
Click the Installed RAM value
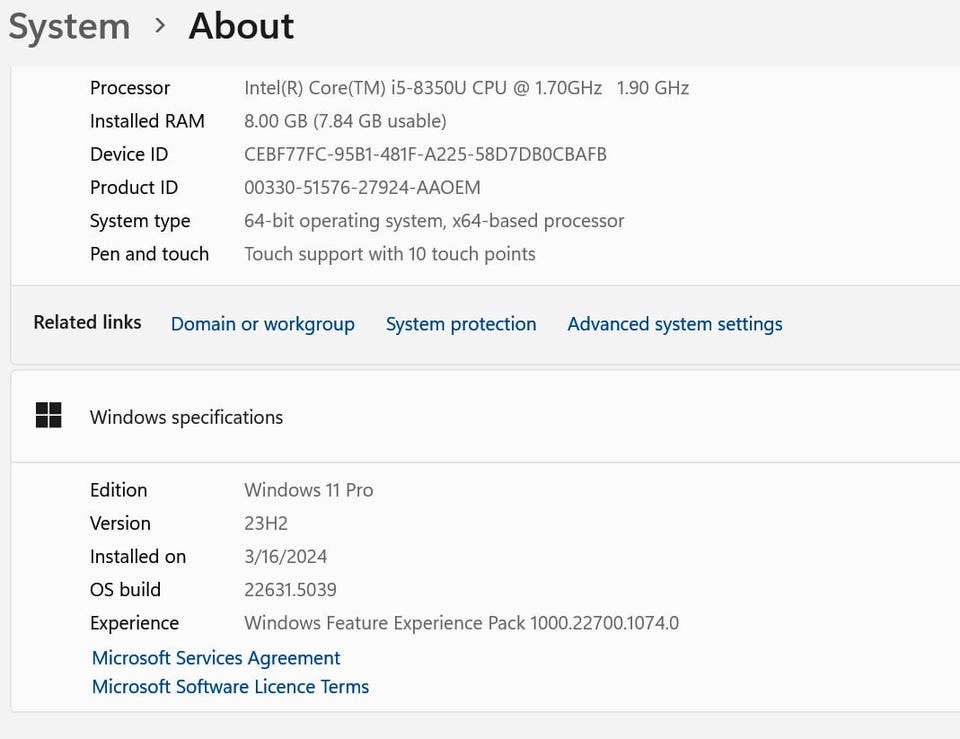pyautogui.click(x=345, y=121)
